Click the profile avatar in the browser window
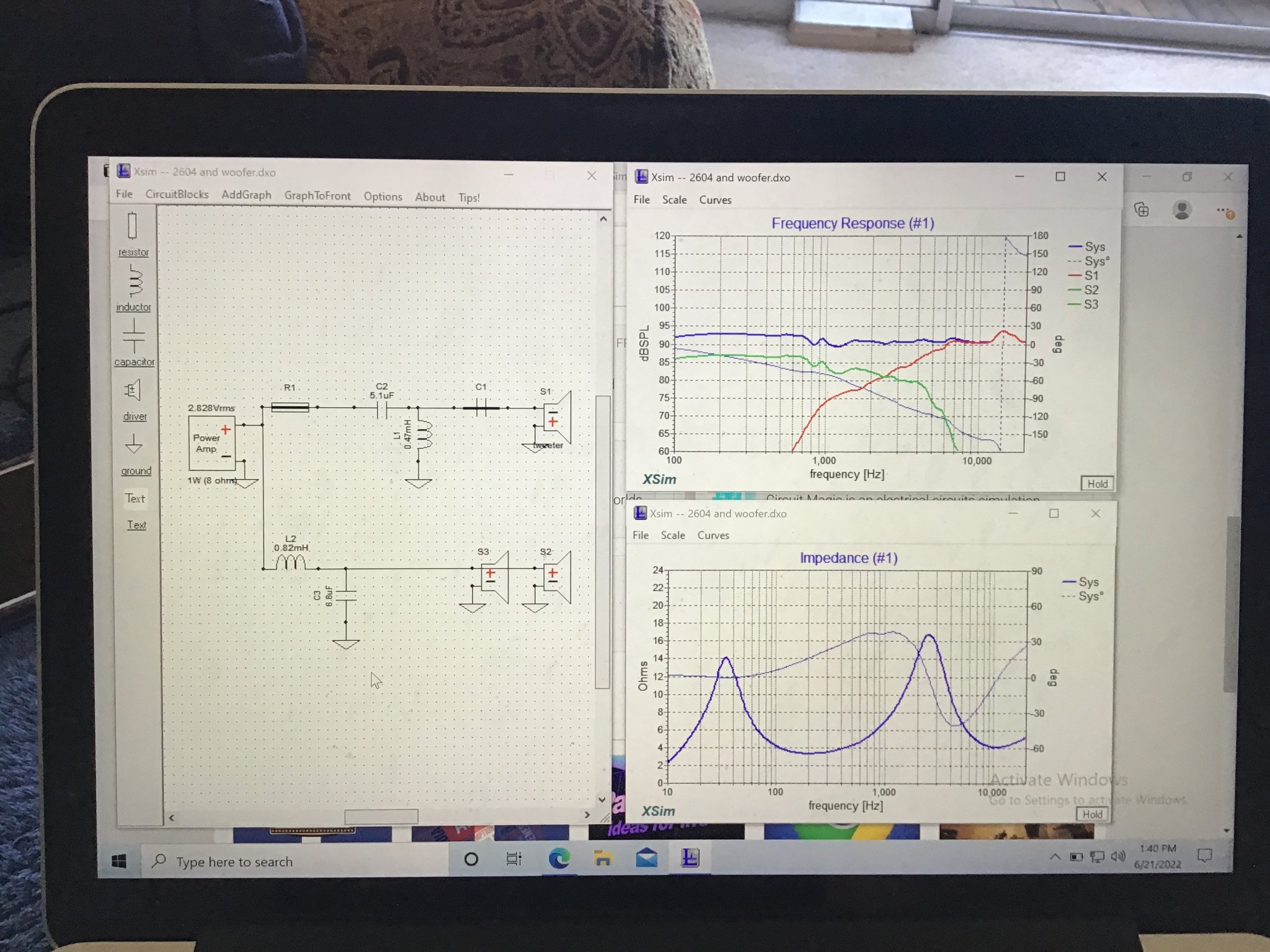 (x=1182, y=210)
